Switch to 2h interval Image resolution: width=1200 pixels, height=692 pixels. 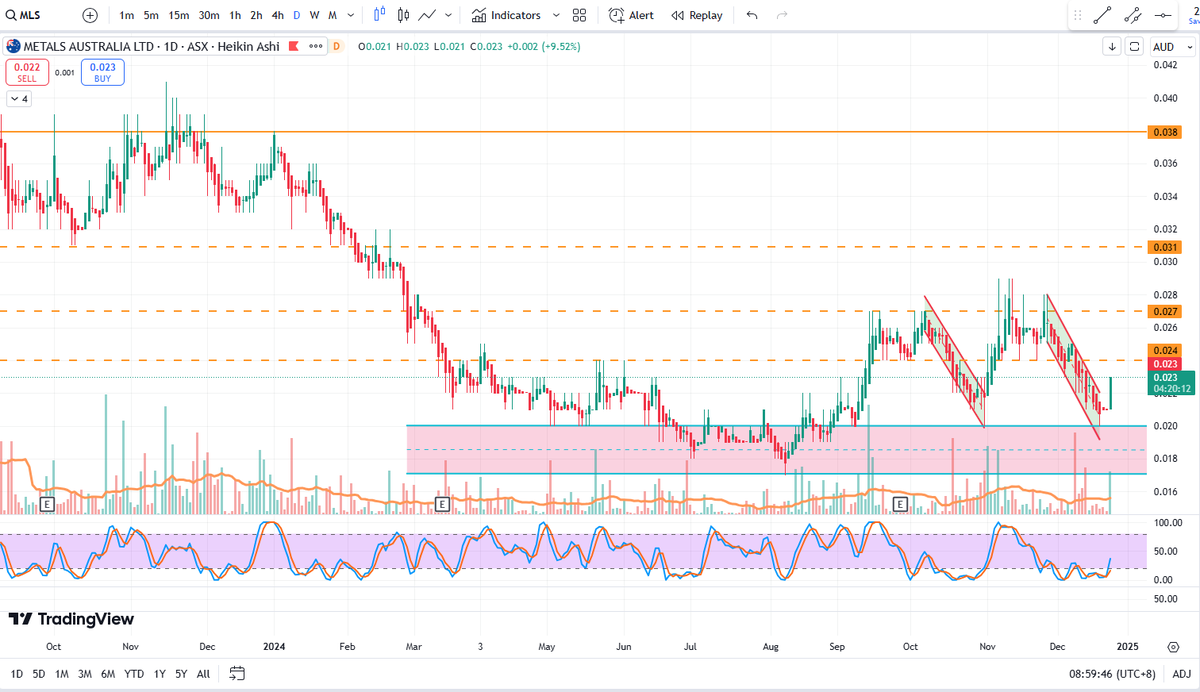pyautogui.click(x=256, y=15)
